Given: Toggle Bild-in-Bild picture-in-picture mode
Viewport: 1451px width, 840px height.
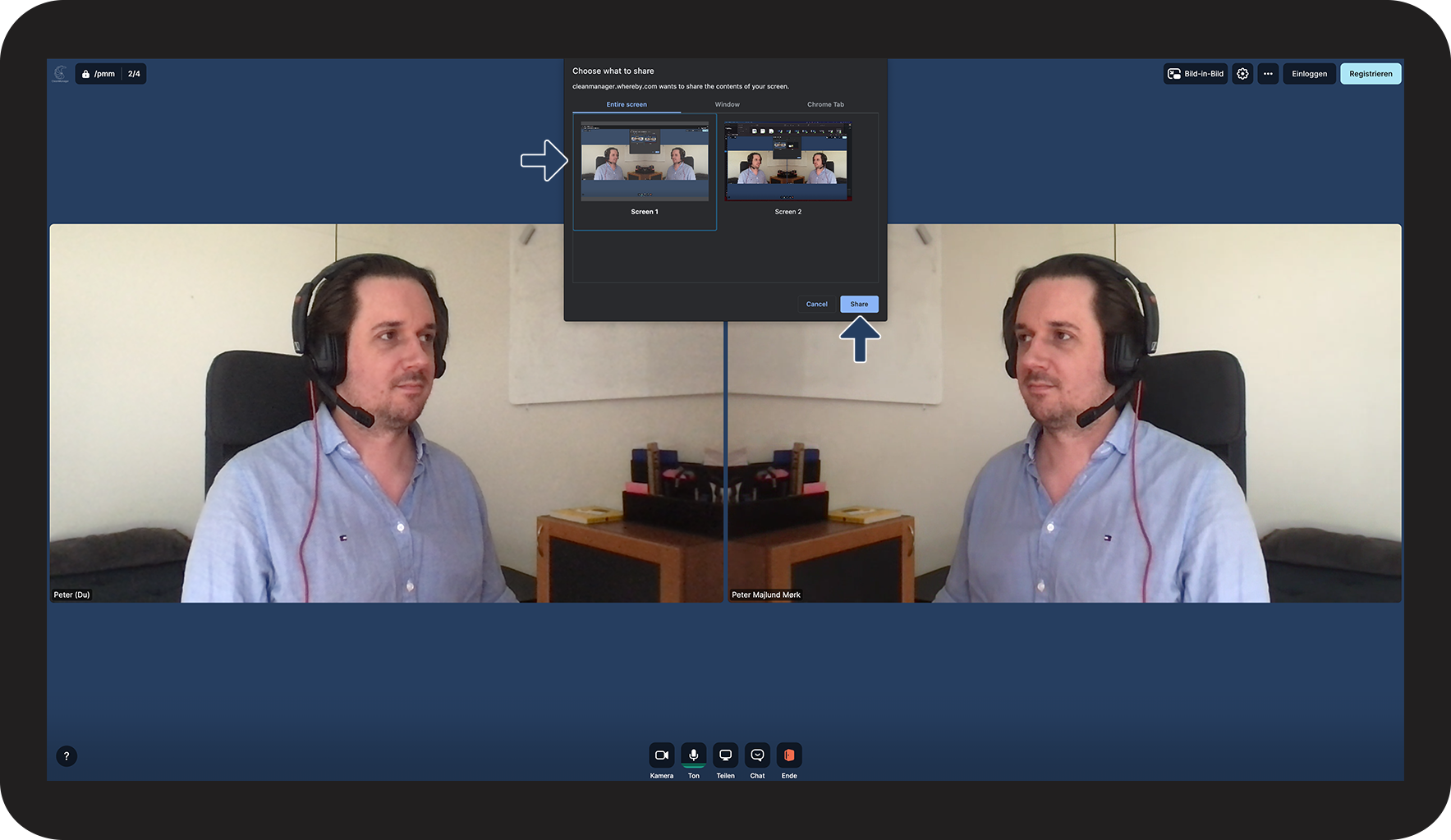Looking at the screenshot, I should click(1196, 74).
